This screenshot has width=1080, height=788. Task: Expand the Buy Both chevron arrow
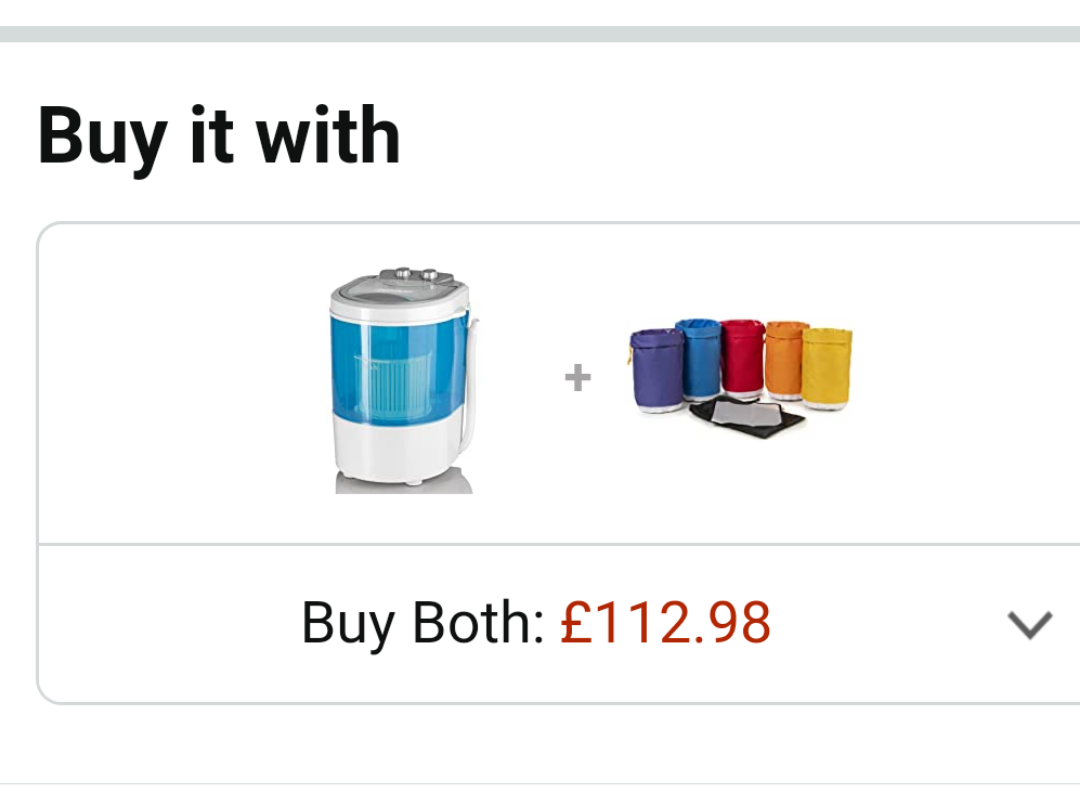click(x=1029, y=625)
